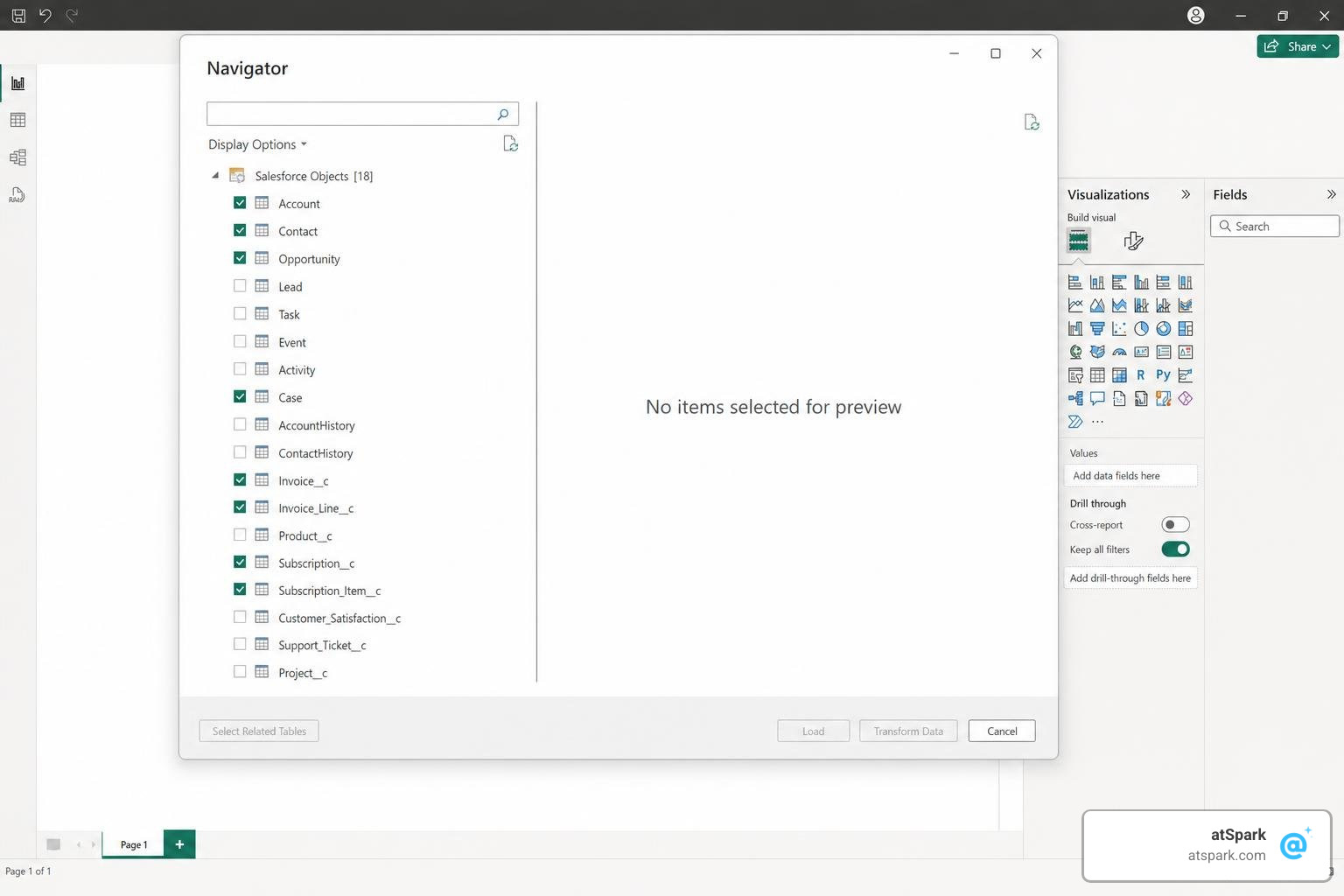Add the Q&A speech bubble visual
The width and height of the screenshot is (1344, 896).
[1097, 398]
